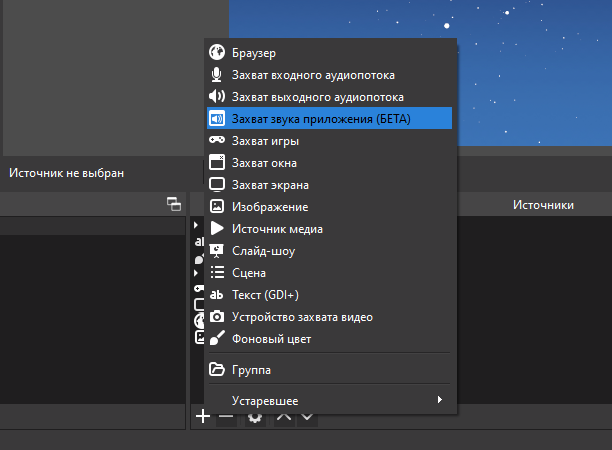Choose Захват входного аудиопотока from the menu
612x450 pixels.
coord(329,75)
